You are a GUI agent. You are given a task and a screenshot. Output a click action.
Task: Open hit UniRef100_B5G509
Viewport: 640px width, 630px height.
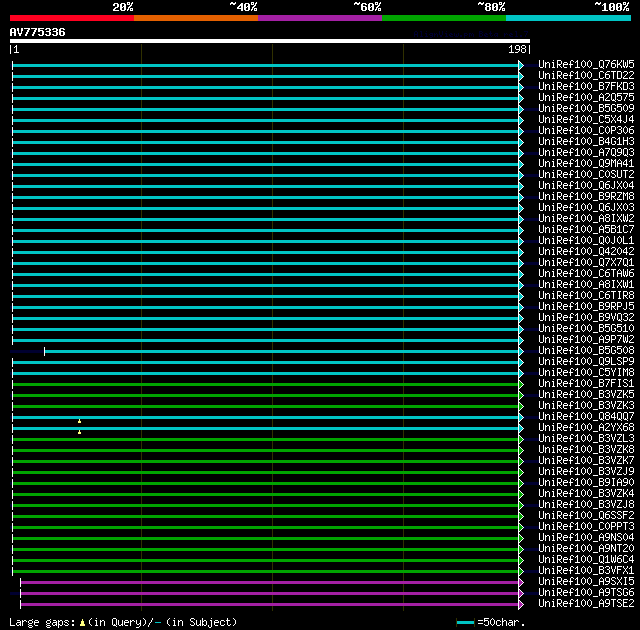click(x=586, y=109)
